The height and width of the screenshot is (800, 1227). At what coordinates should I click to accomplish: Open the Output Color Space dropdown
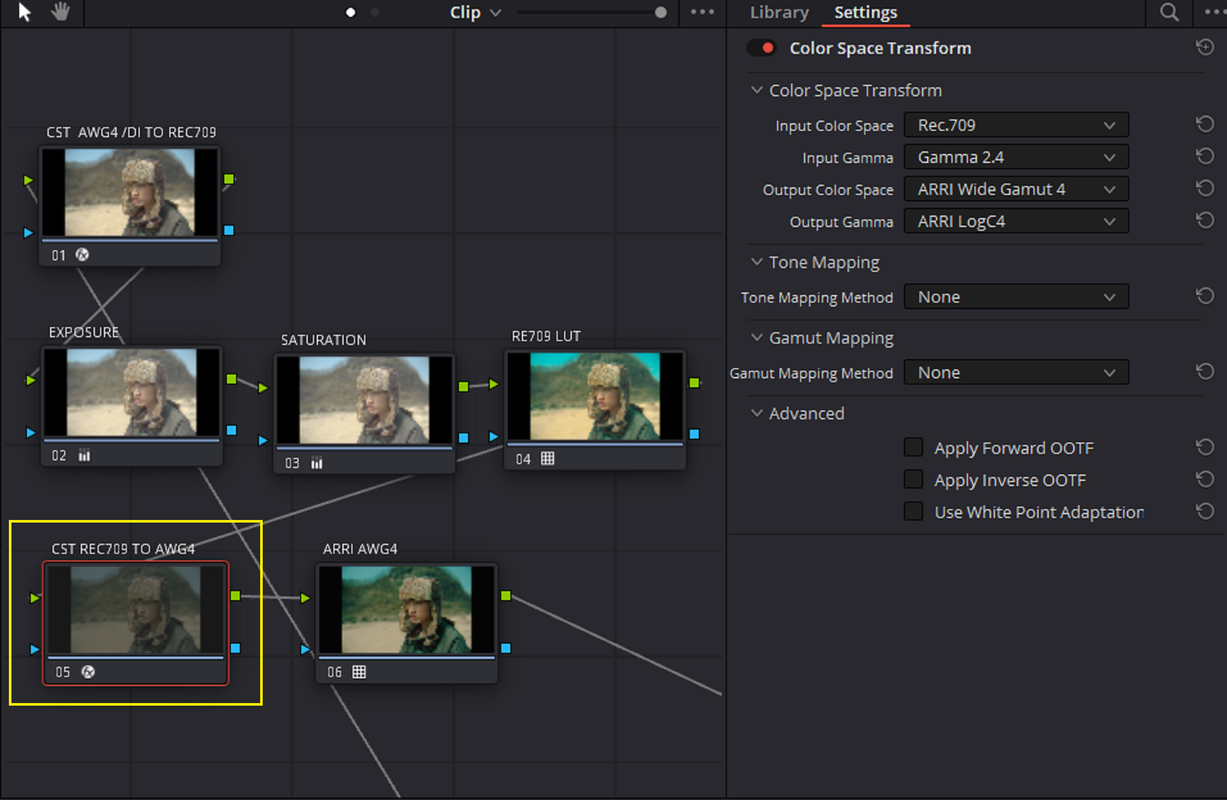pos(1016,189)
